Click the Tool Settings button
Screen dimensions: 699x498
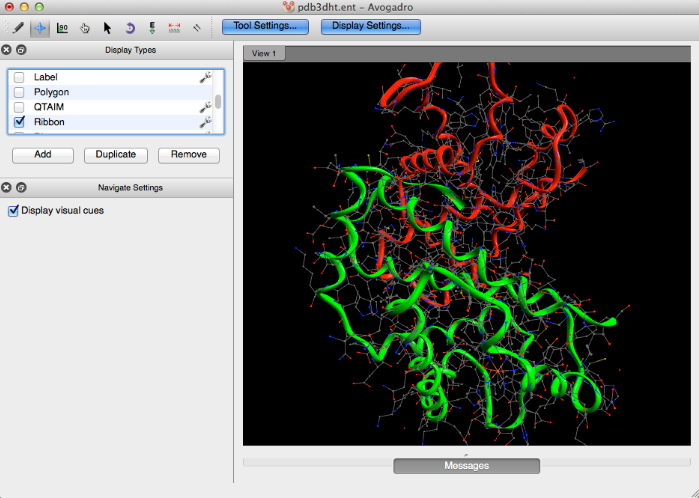pos(264,26)
